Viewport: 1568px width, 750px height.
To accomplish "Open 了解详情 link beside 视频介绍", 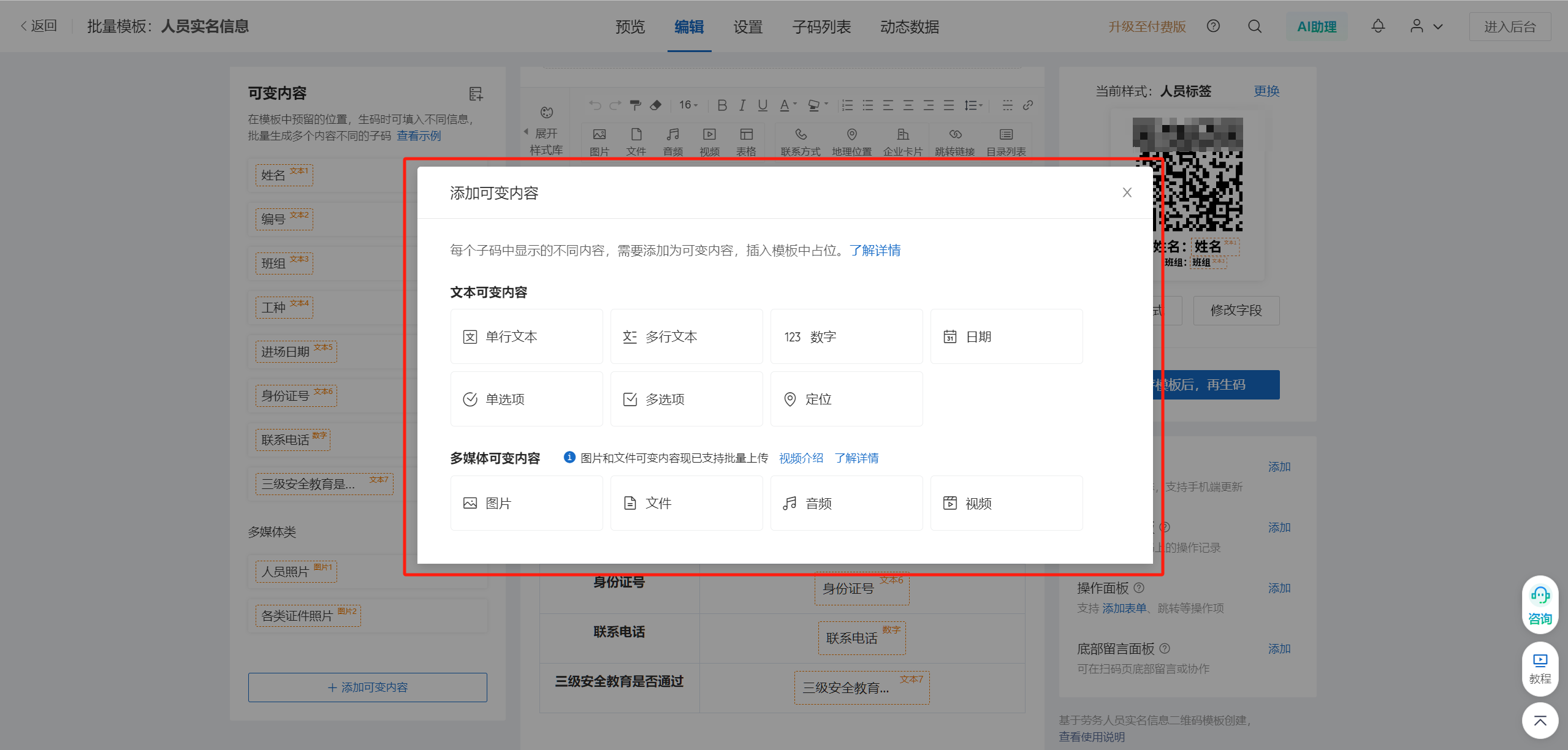I will tap(856, 458).
